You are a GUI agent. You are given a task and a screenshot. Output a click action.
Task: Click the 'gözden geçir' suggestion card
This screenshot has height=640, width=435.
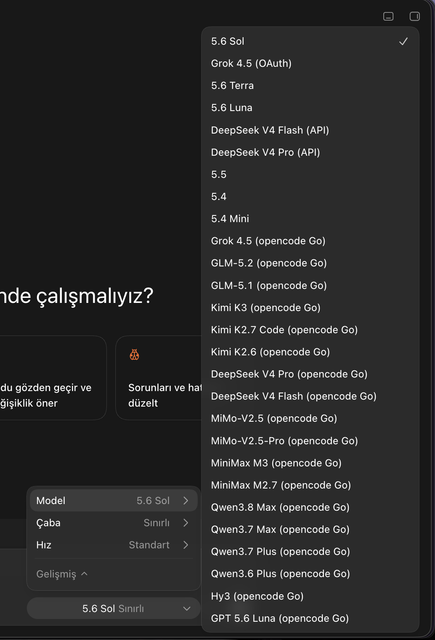coord(52,378)
